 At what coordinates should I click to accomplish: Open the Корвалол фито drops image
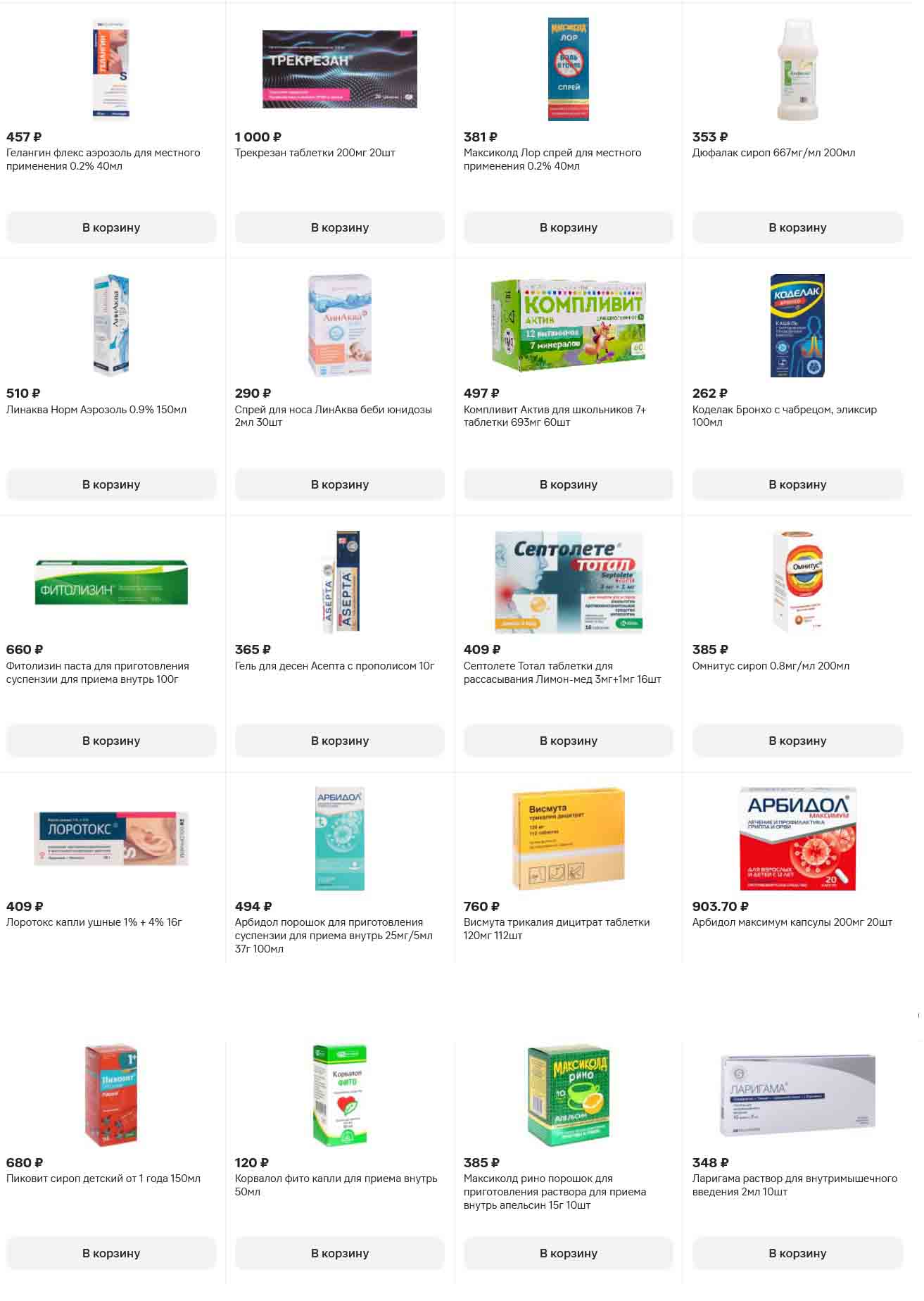(340, 1095)
